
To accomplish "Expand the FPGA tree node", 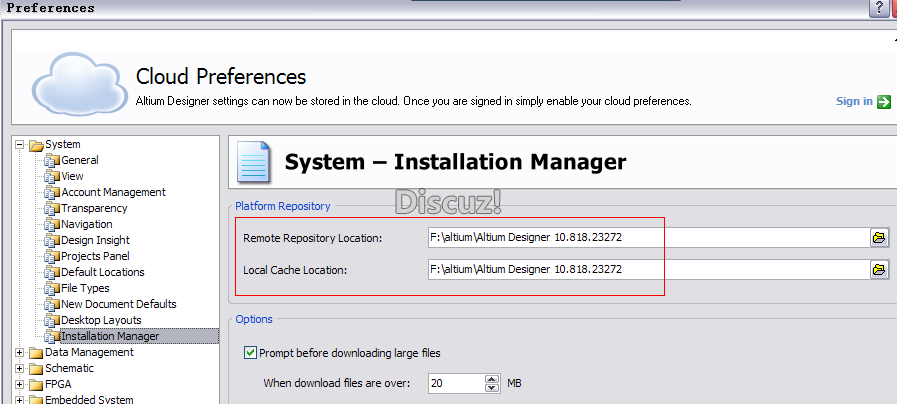I will click(20, 384).
